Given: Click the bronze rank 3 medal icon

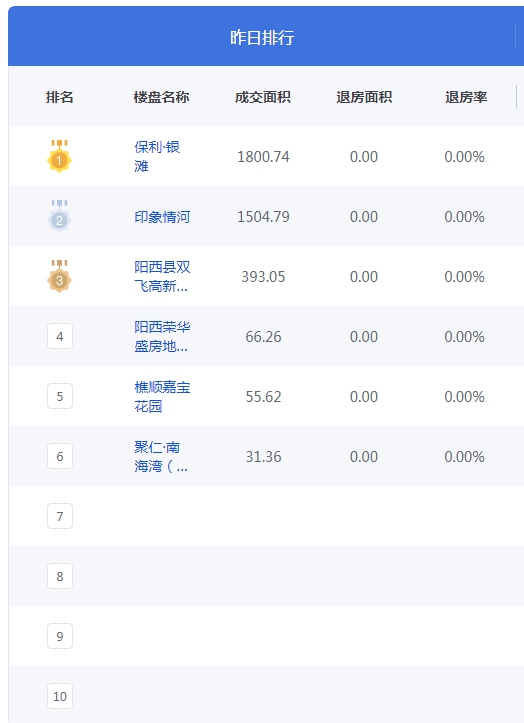Looking at the screenshot, I should click(x=60, y=276).
